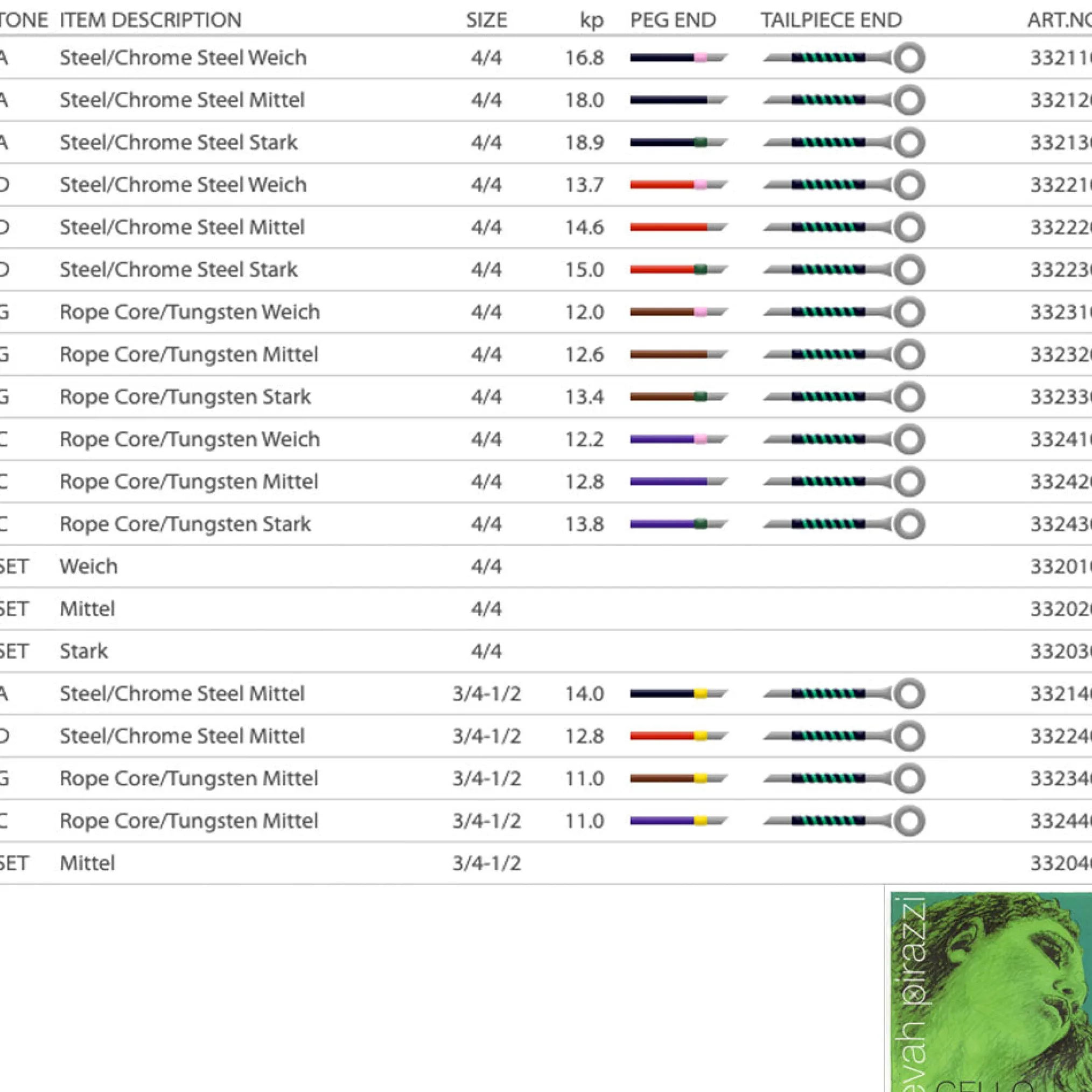
Task: Click SET Mittel 3/4-1/2 description text
Action: [x=87, y=863]
